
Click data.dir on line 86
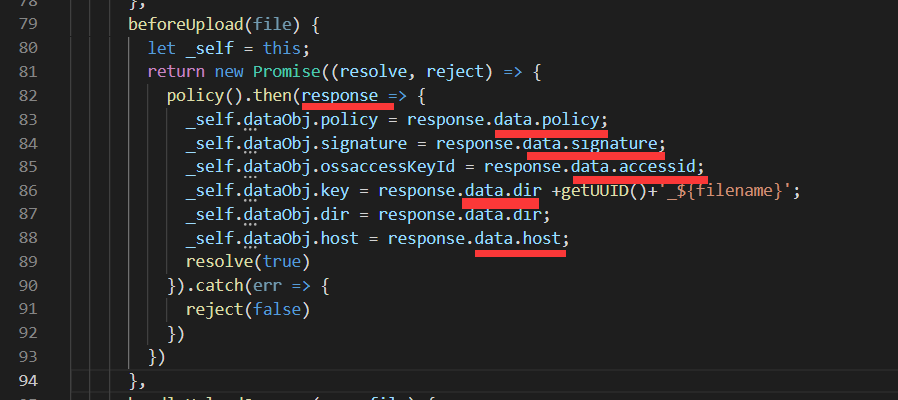[503, 191]
